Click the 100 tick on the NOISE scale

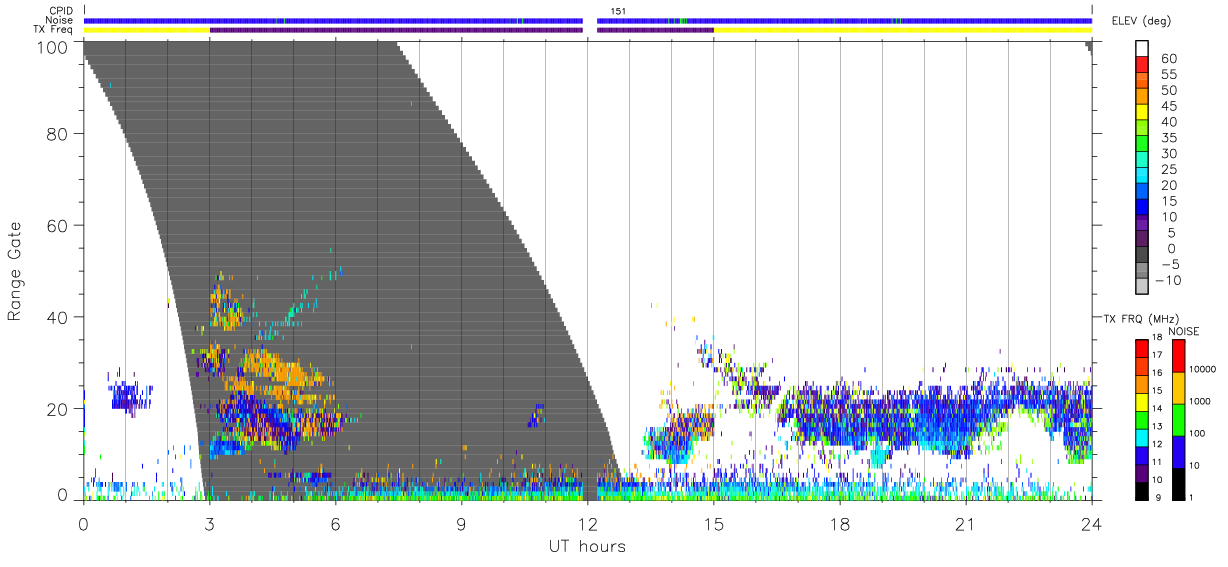1197,434
